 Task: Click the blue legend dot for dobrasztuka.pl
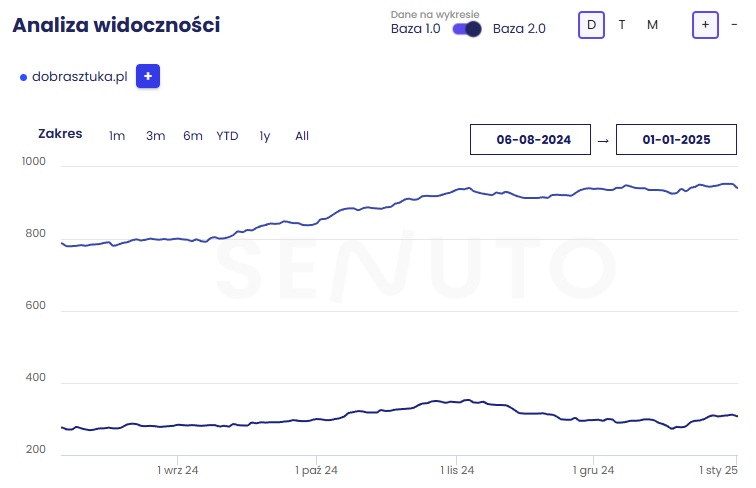click(x=23, y=77)
